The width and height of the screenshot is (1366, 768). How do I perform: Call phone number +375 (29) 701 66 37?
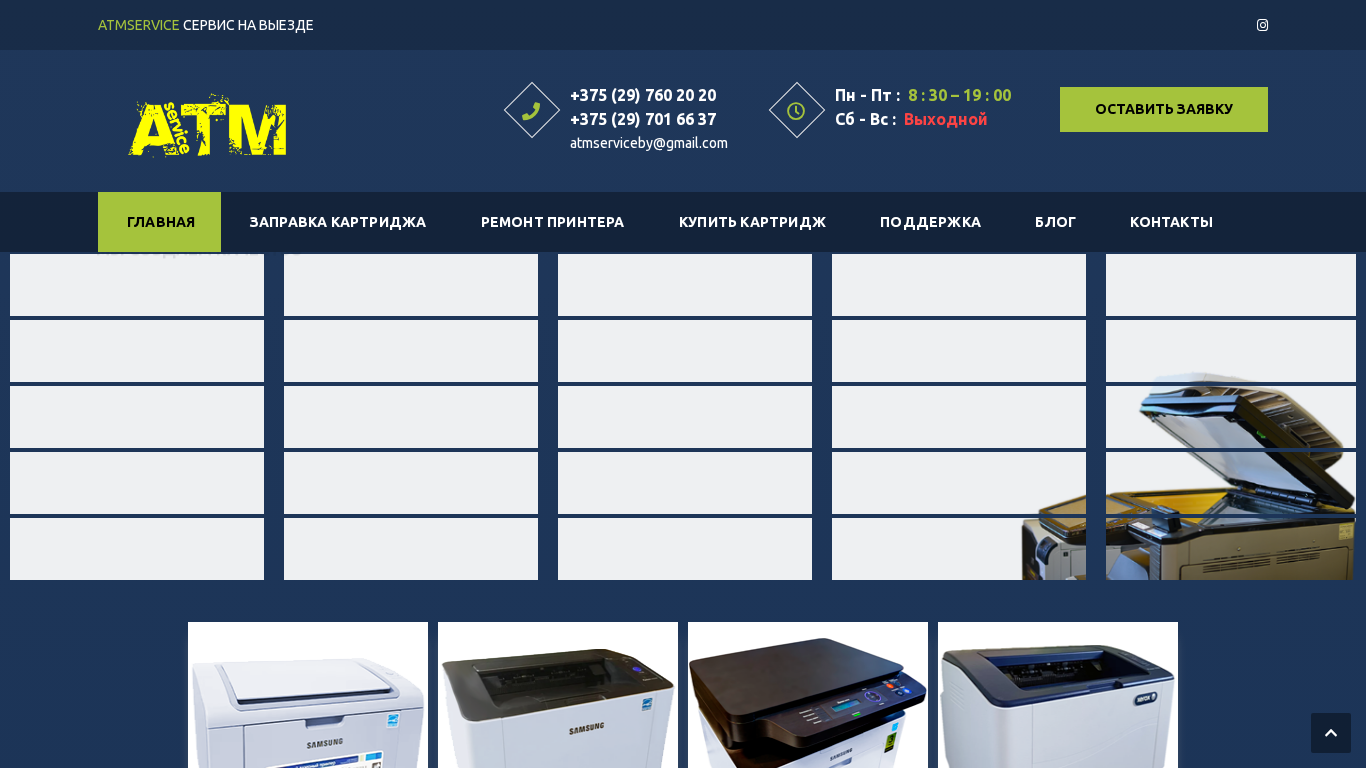click(x=643, y=120)
